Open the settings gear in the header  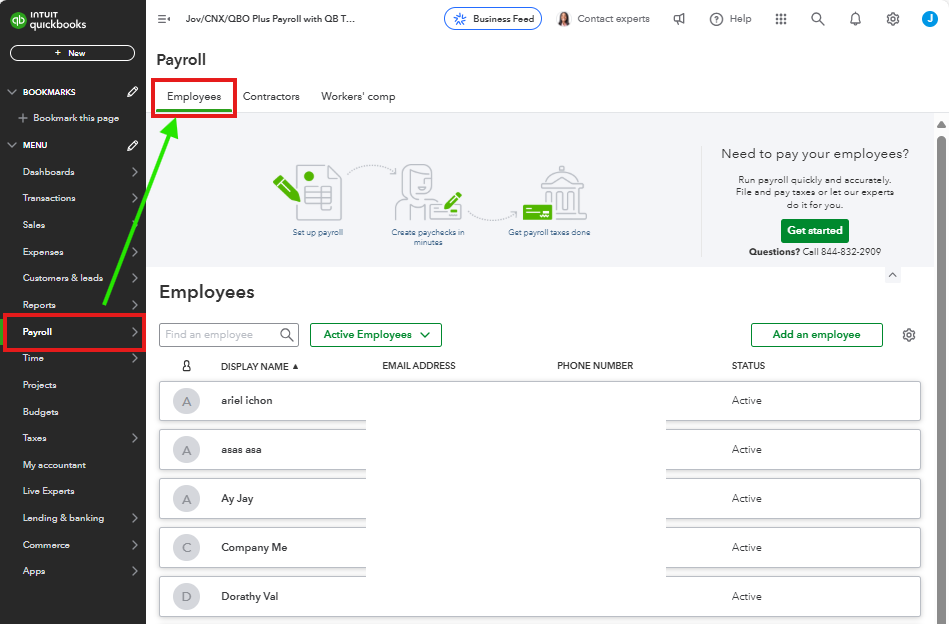[x=893, y=19]
